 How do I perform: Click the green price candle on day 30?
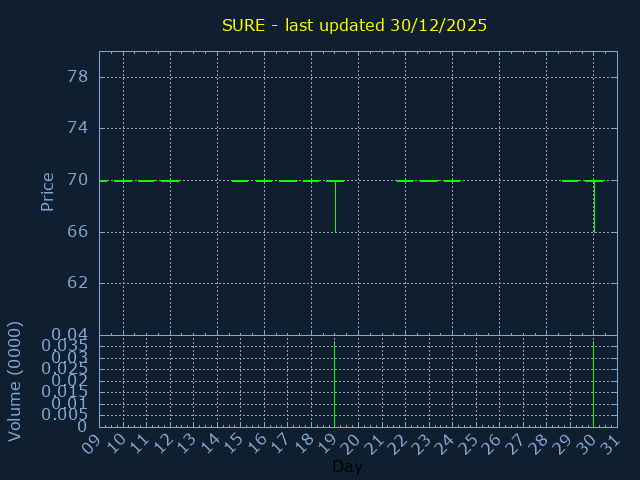[x=594, y=206]
